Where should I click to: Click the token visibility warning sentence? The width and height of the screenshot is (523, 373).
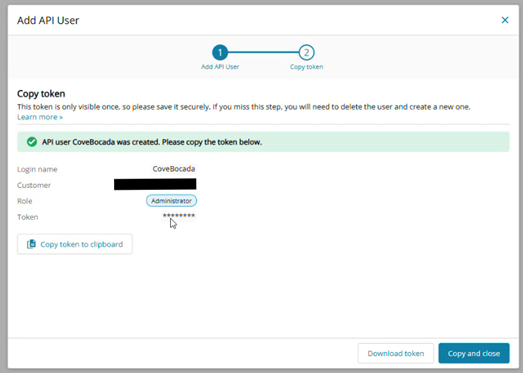pyautogui.click(x=243, y=107)
